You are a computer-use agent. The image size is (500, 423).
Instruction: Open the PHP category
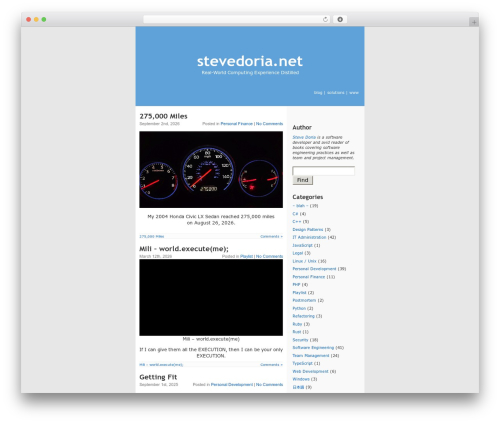296,285
